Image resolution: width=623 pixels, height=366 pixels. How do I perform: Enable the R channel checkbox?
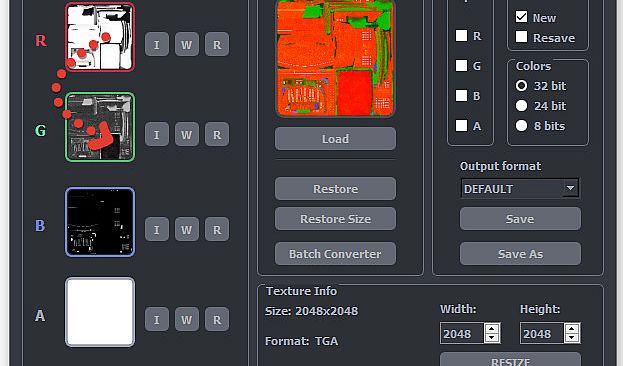point(461,35)
